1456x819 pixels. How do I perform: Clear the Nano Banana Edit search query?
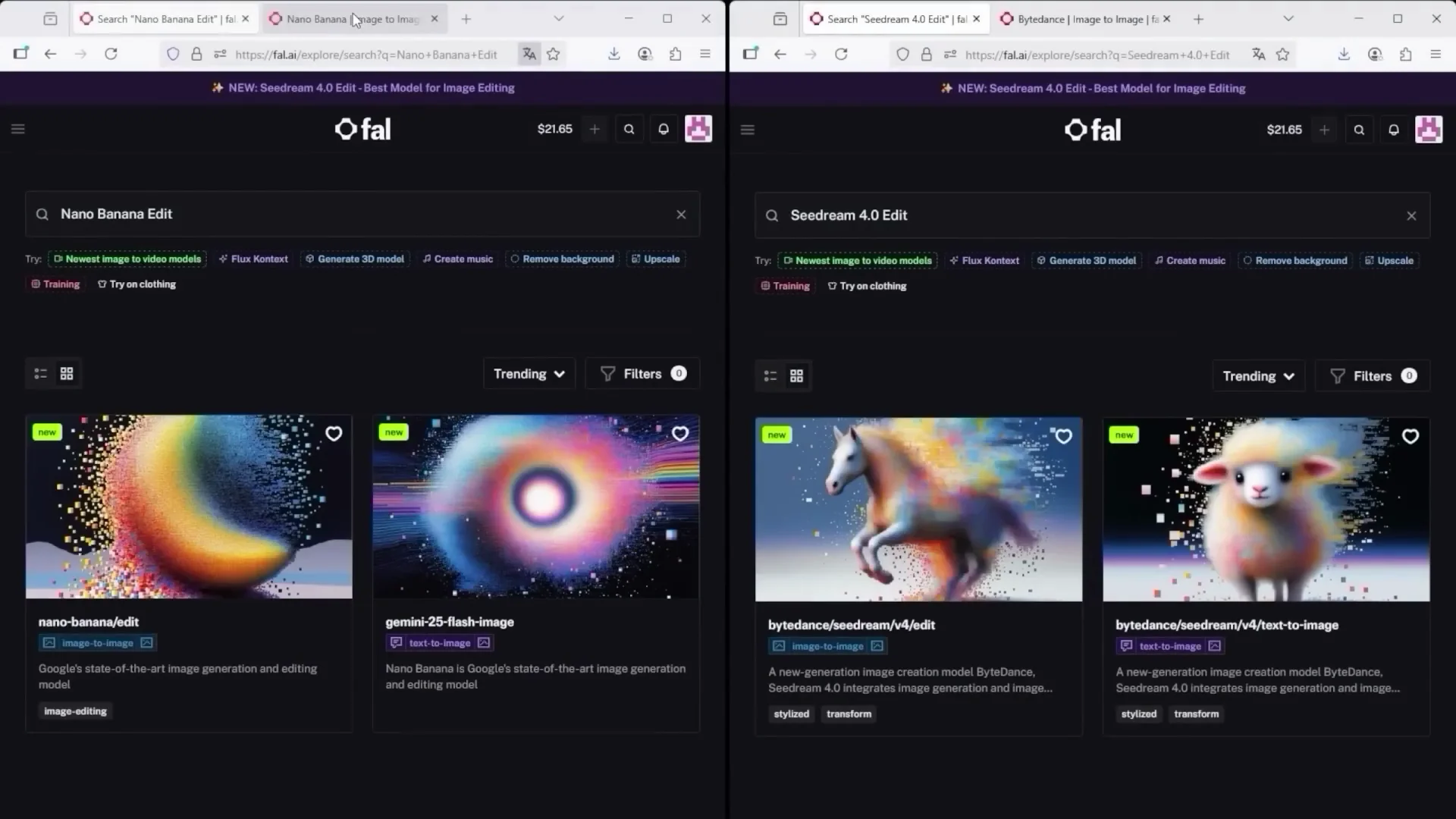680,214
